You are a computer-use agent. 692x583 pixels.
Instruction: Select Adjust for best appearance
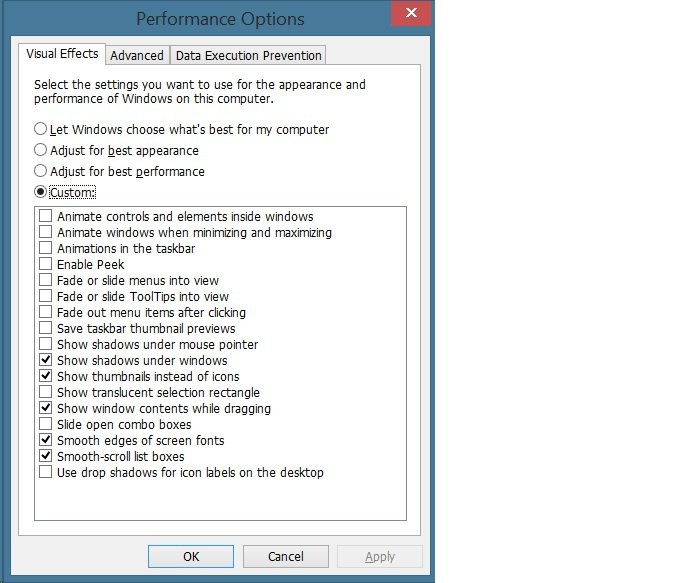(41, 150)
